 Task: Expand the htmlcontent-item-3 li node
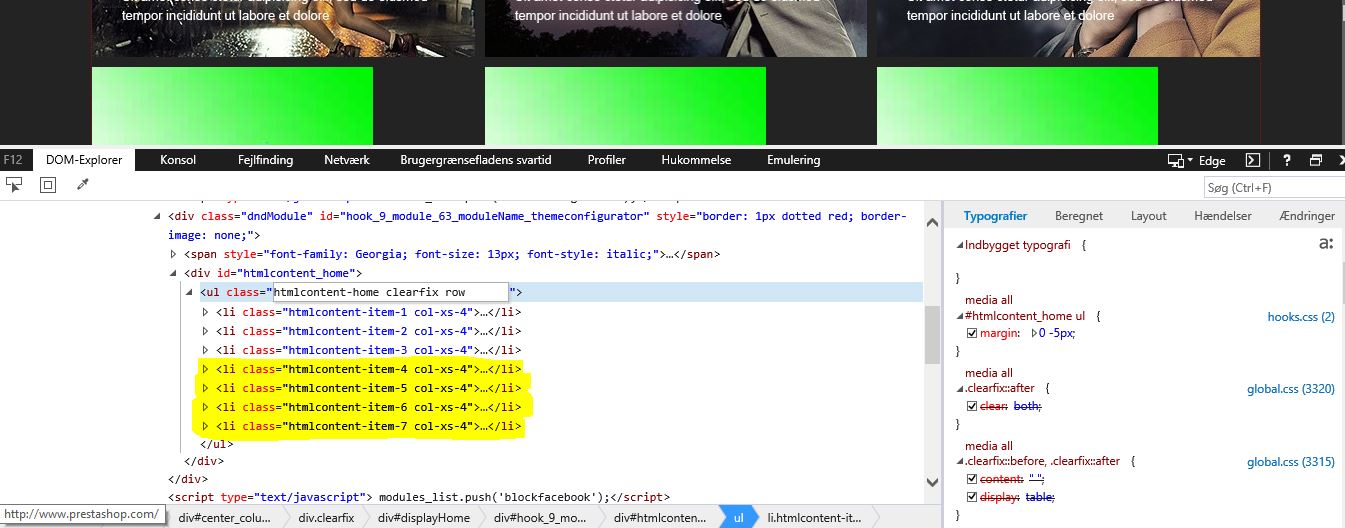[206, 349]
